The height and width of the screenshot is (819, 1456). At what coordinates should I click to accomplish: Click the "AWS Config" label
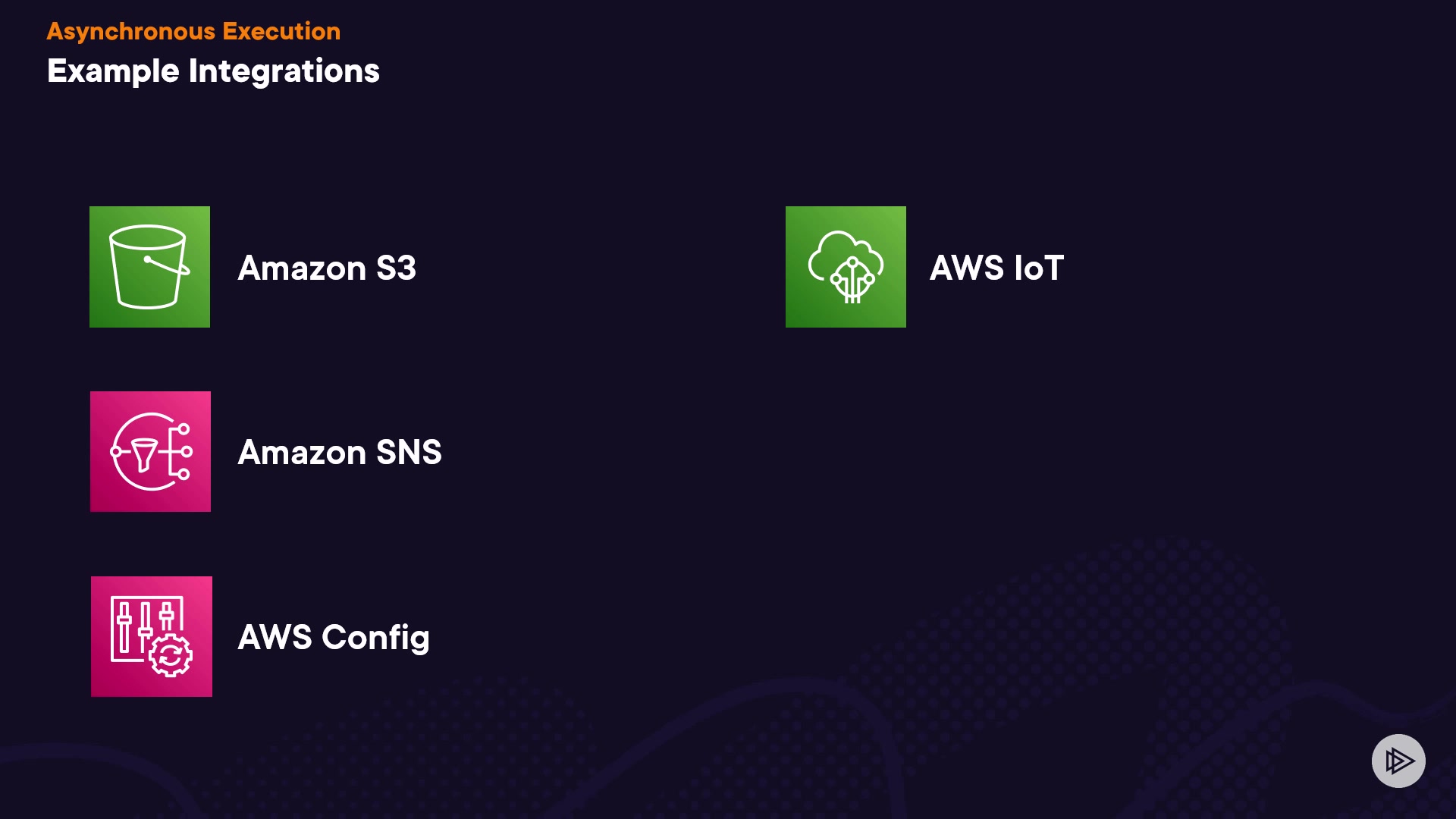point(334,637)
